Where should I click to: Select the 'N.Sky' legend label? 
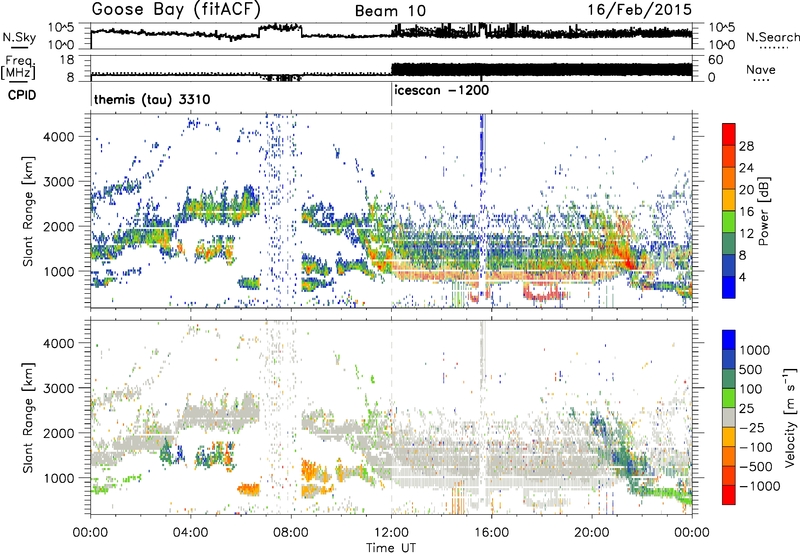(x=19, y=37)
